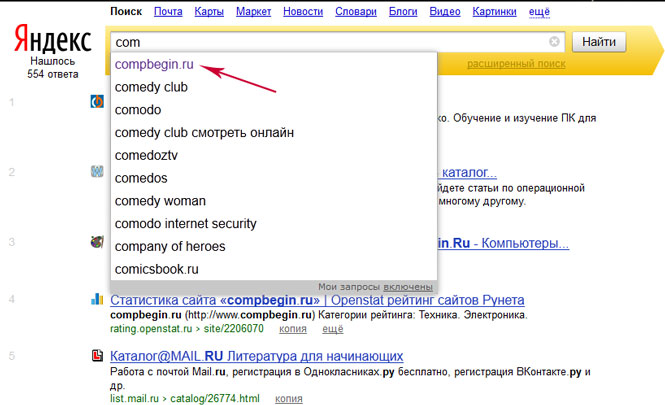Open the result title ending in 'каталог...'
Image resolution: width=665 pixels, height=405 pixels.
click(467, 173)
